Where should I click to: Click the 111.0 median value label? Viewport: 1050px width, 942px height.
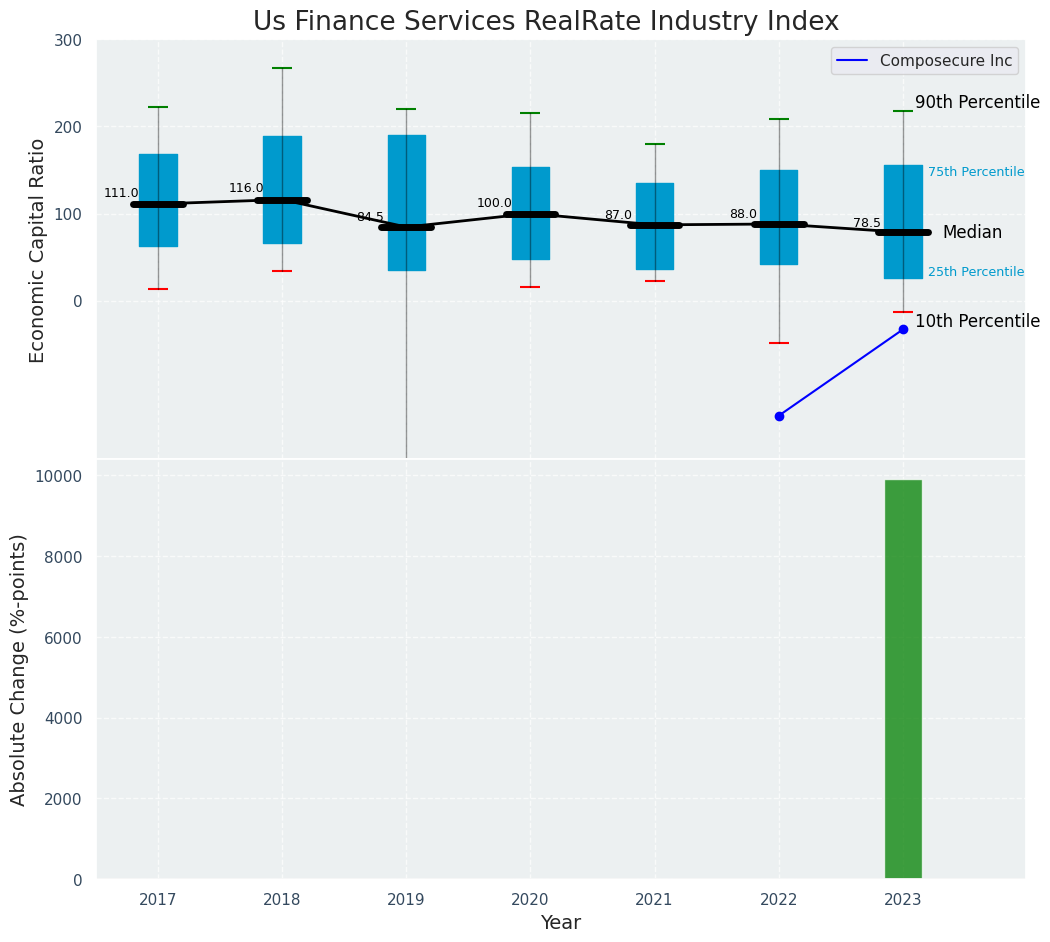pos(121,193)
